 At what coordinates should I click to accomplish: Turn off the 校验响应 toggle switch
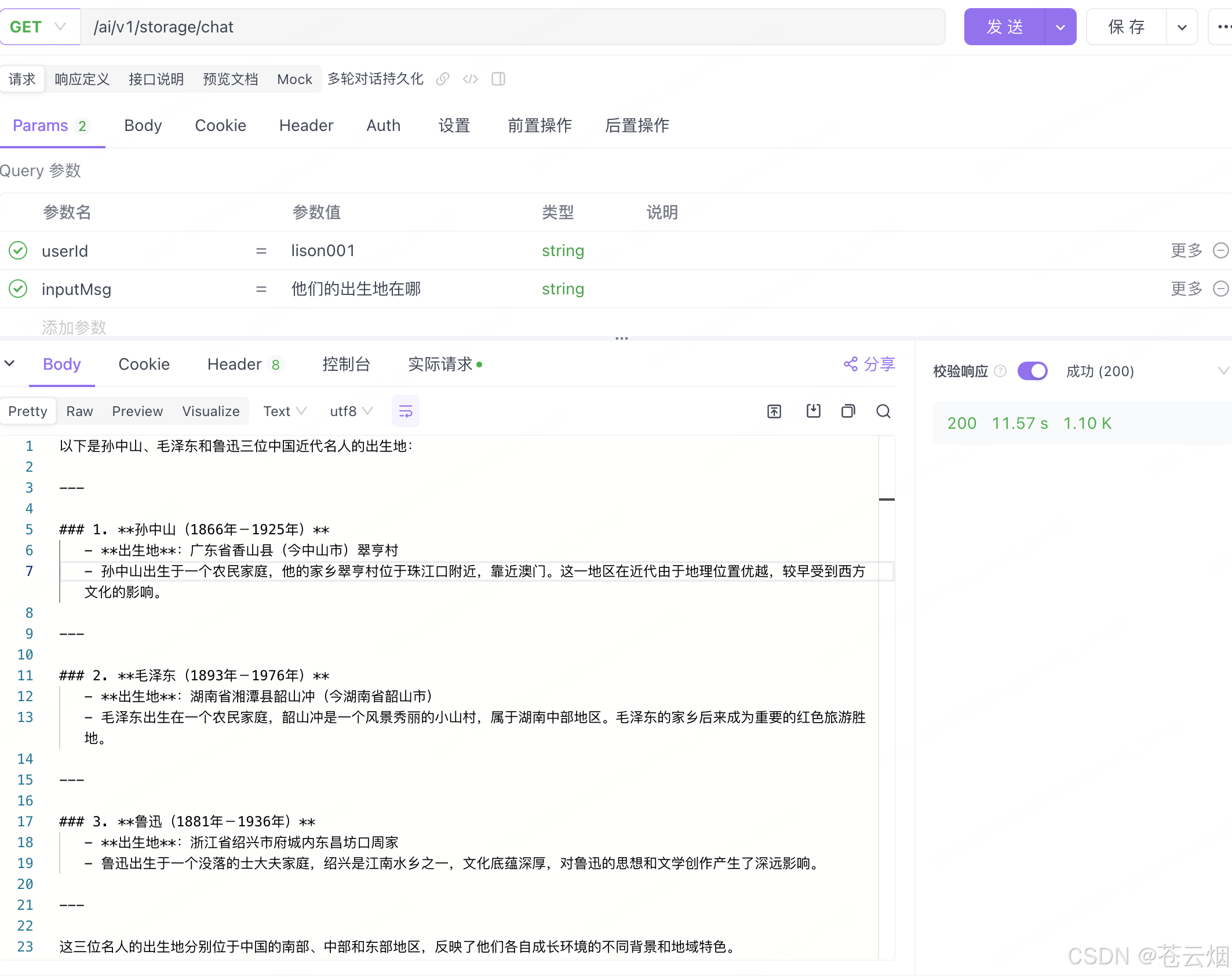tap(1033, 371)
